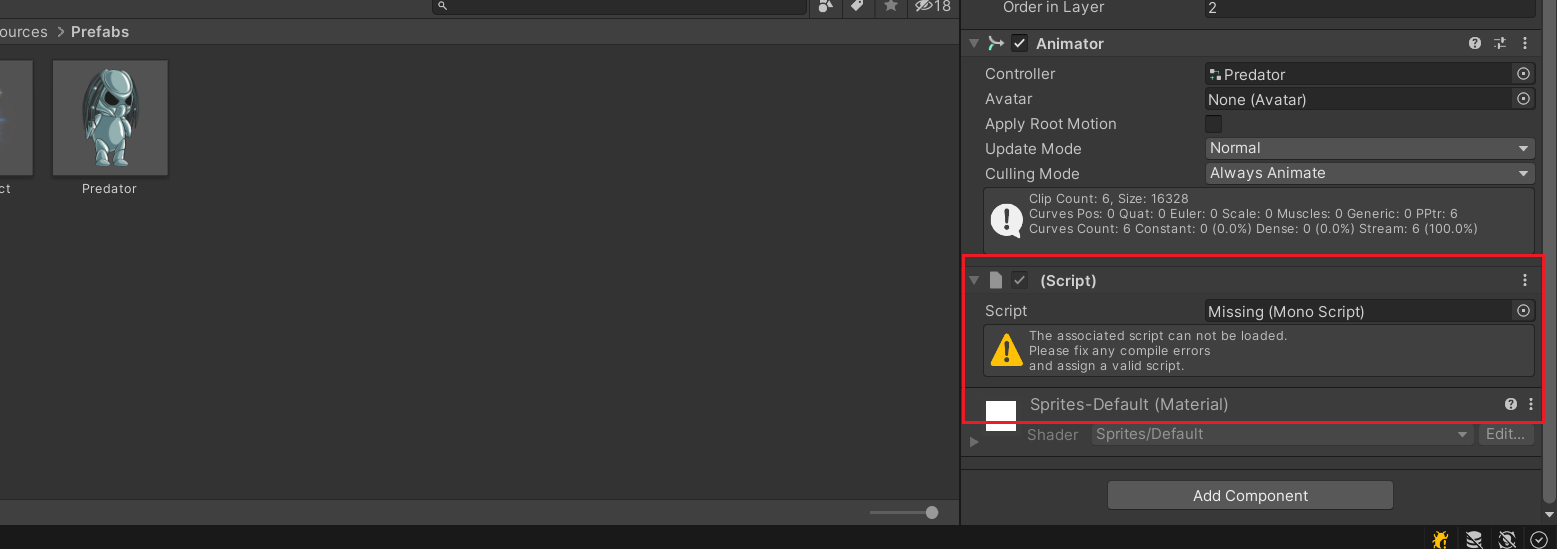The width and height of the screenshot is (1557, 549).
Task: Click the activity progress checkmark icon
Action: tap(1539, 540)
